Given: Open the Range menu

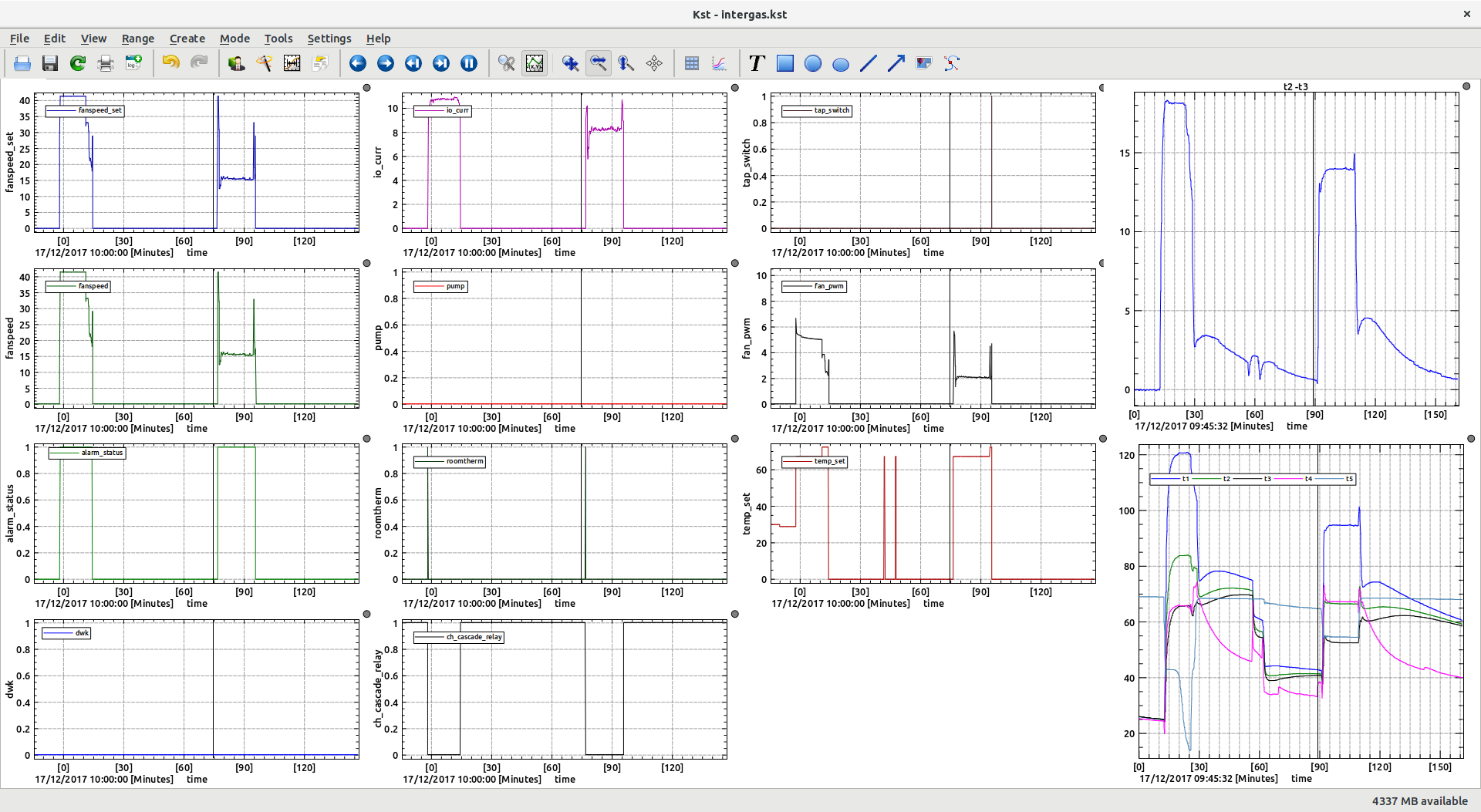Looking at the screenshot, I should (x=138, y=39).
